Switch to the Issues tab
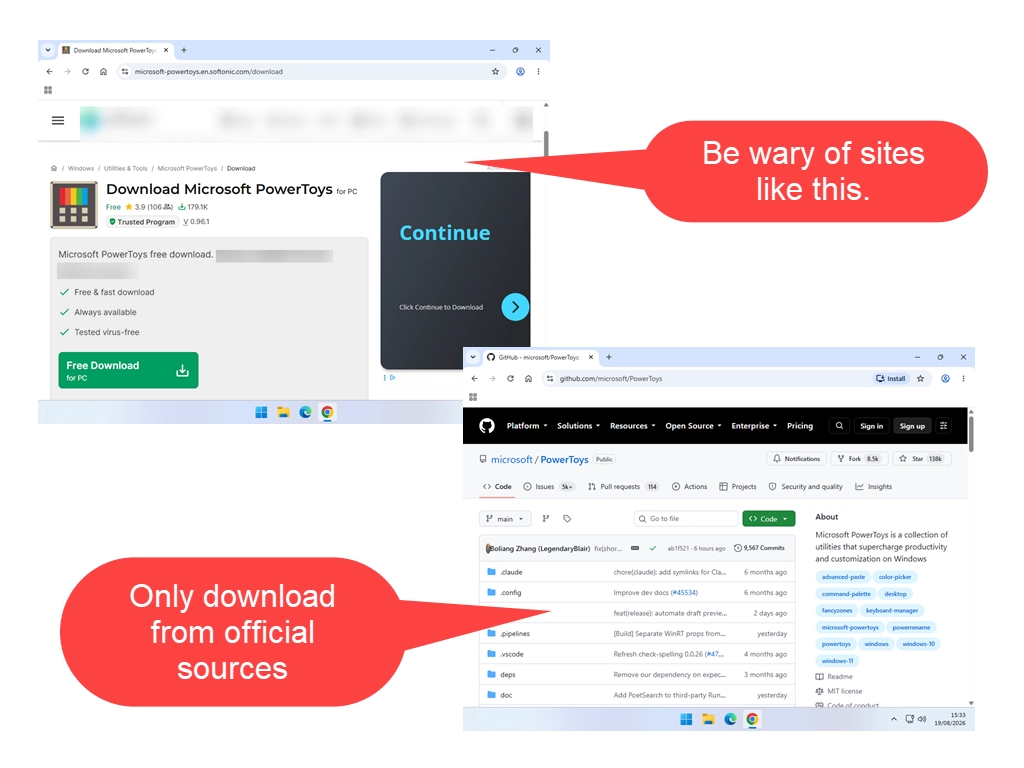 549,487
